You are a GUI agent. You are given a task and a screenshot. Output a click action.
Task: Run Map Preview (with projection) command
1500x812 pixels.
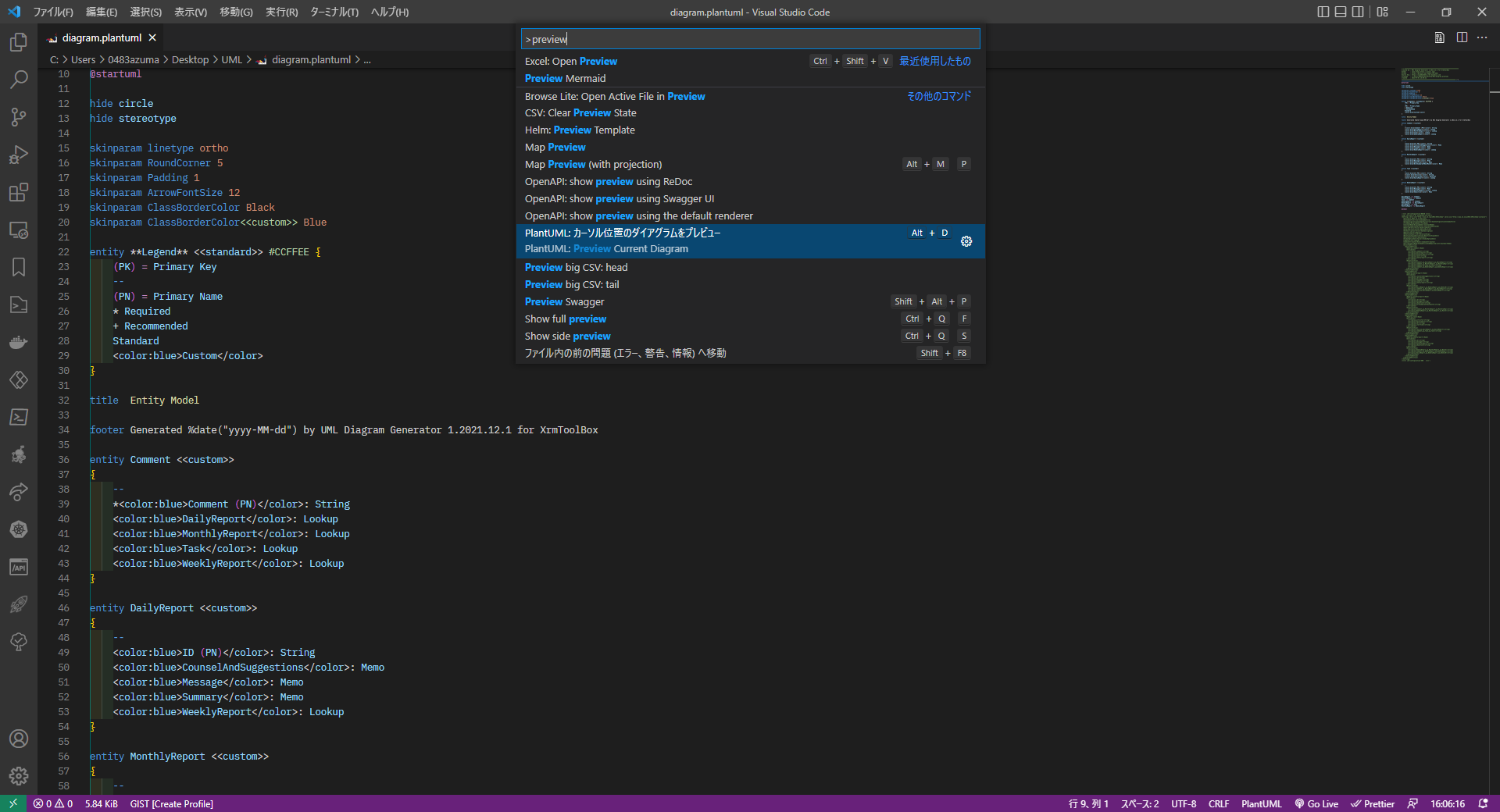click(x=750, y=164)
